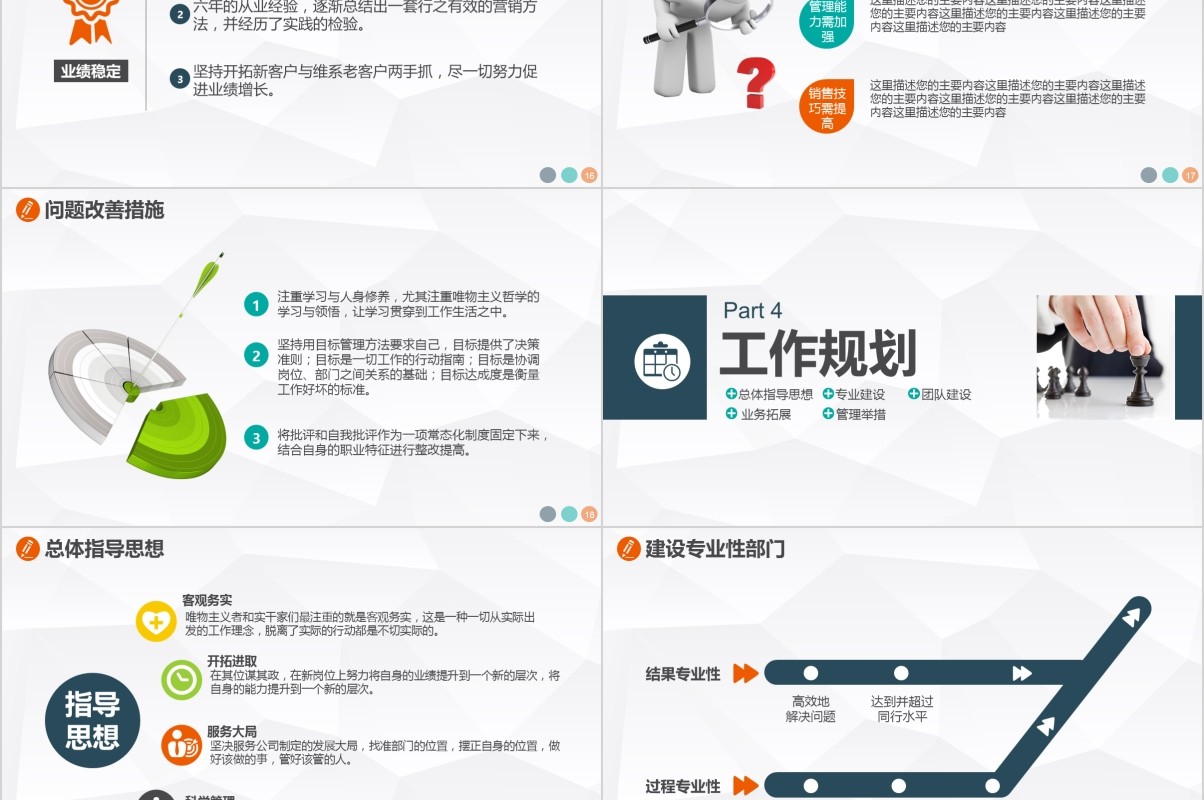1204x800 pixels.
Task: Click the green arrow and target graphic
Action: click(x=138, y=367)
